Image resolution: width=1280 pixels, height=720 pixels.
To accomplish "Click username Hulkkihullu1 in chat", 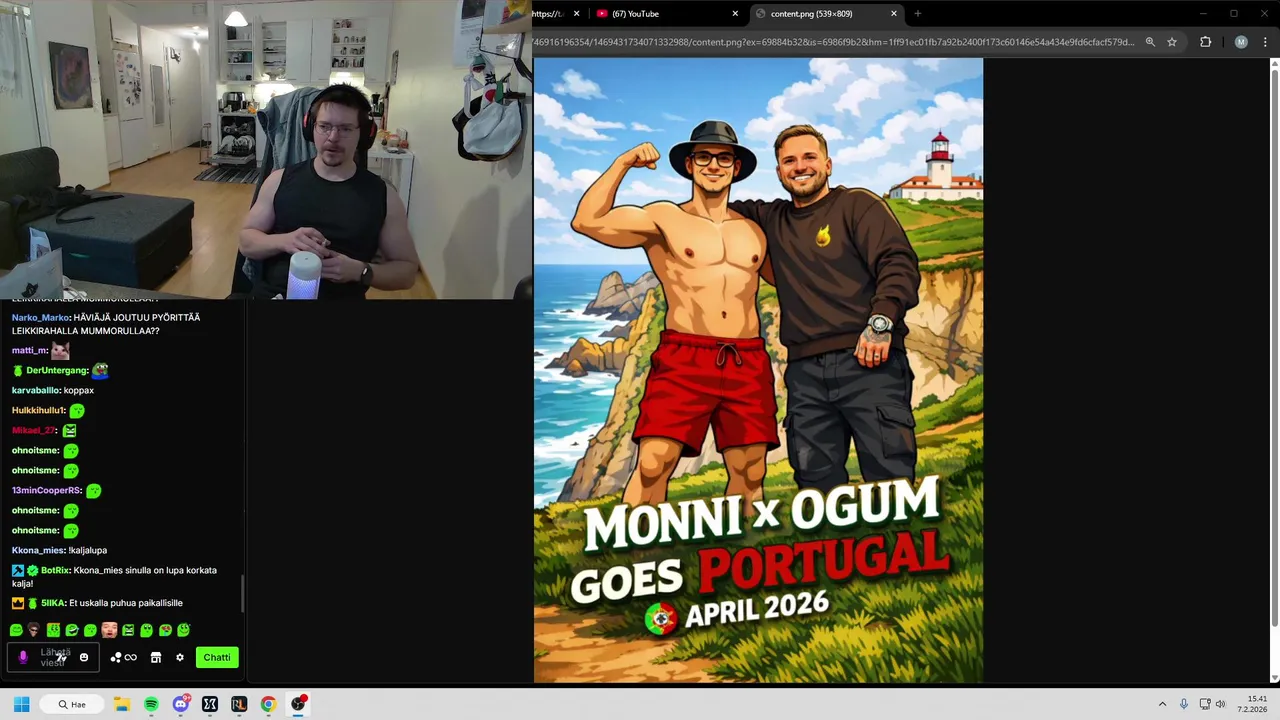I will click(38, 410).
